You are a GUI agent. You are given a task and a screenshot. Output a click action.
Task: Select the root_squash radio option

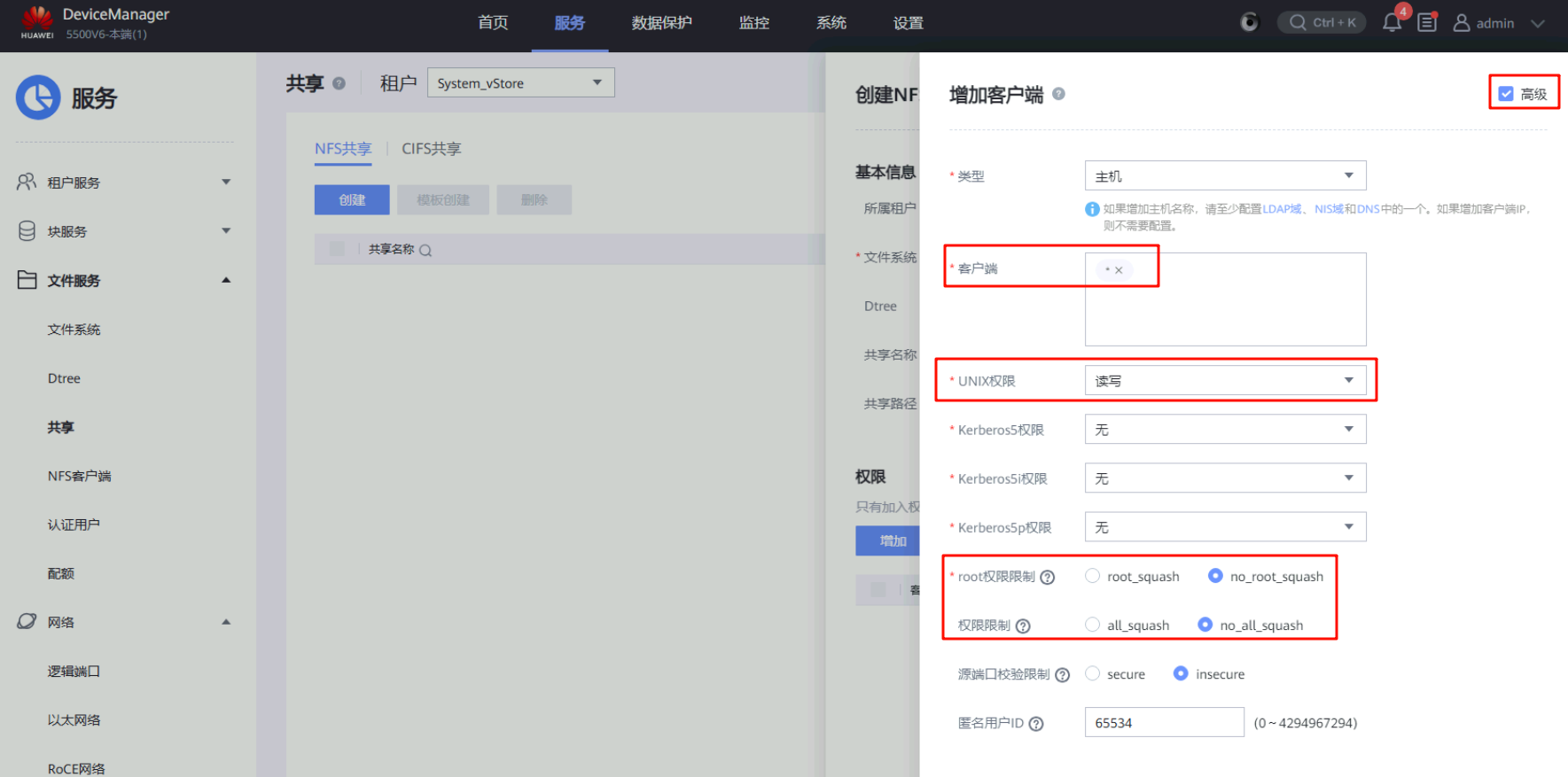[x=1092, y=576]
